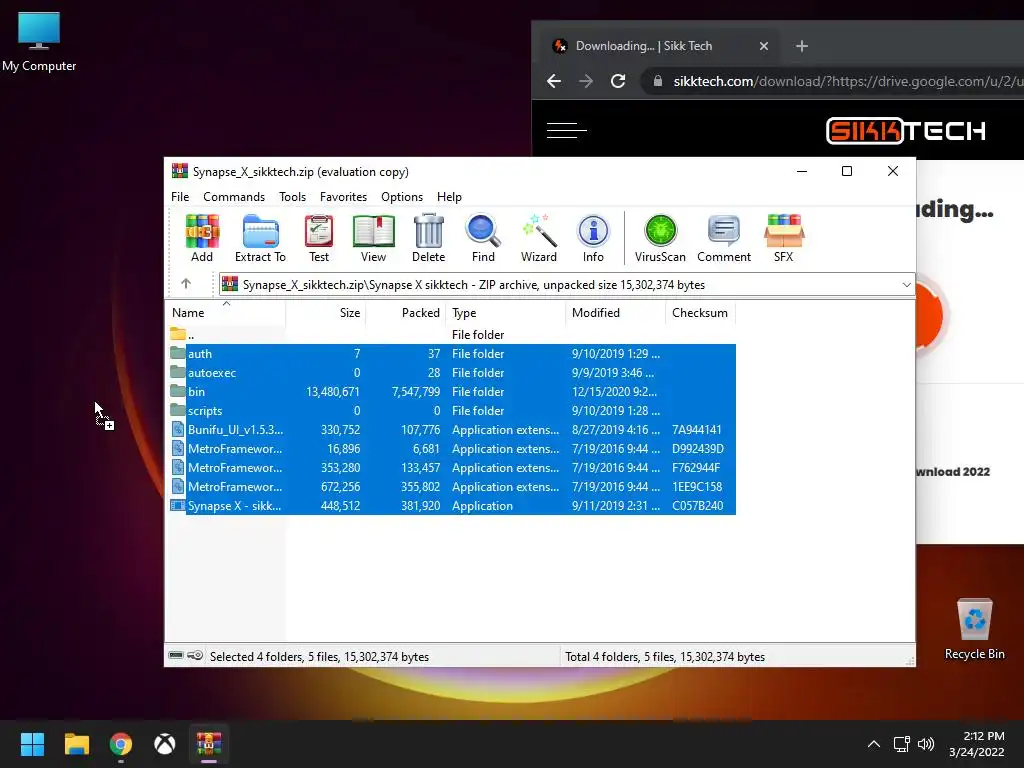1024x768 pixels.
Task: Open the Commands menu
Action: tap(234, 197)
